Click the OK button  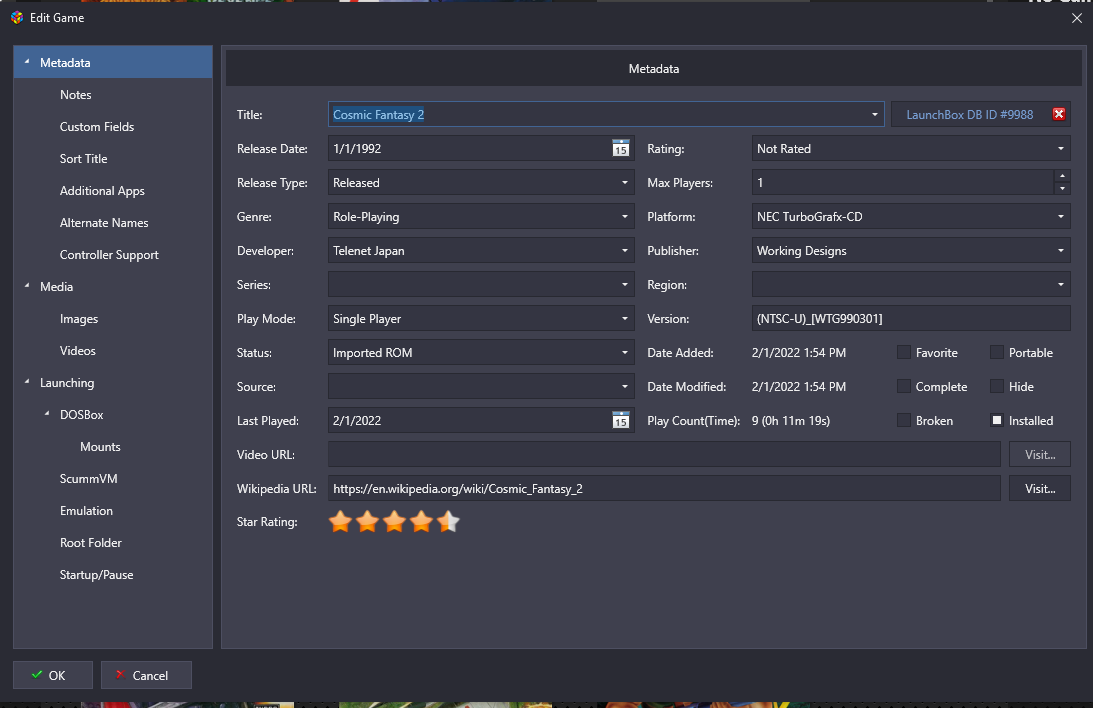[53, 675]
